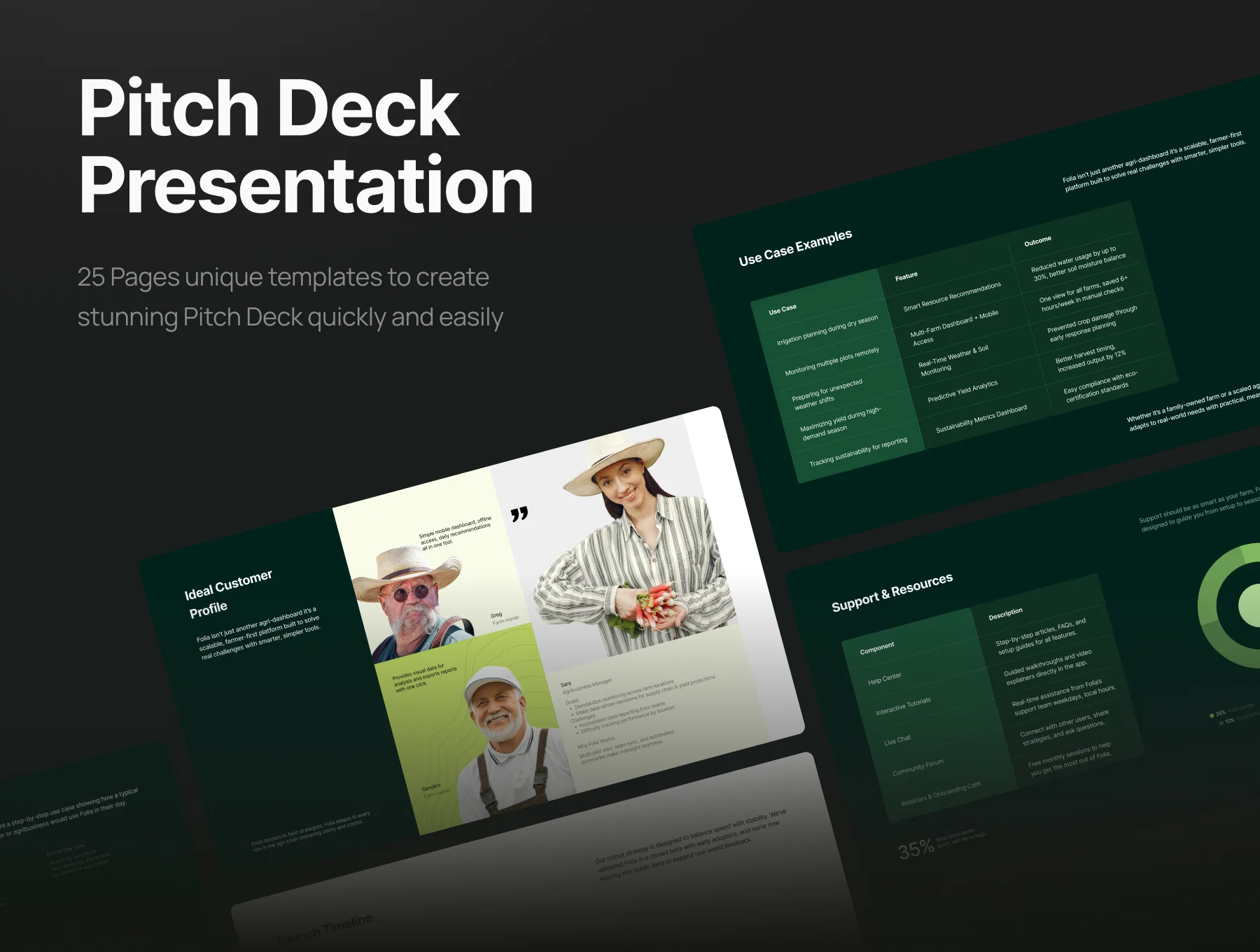Click the "Feature" column header
This screenshot has width=1260, height=952.
[x=906, y=276]
